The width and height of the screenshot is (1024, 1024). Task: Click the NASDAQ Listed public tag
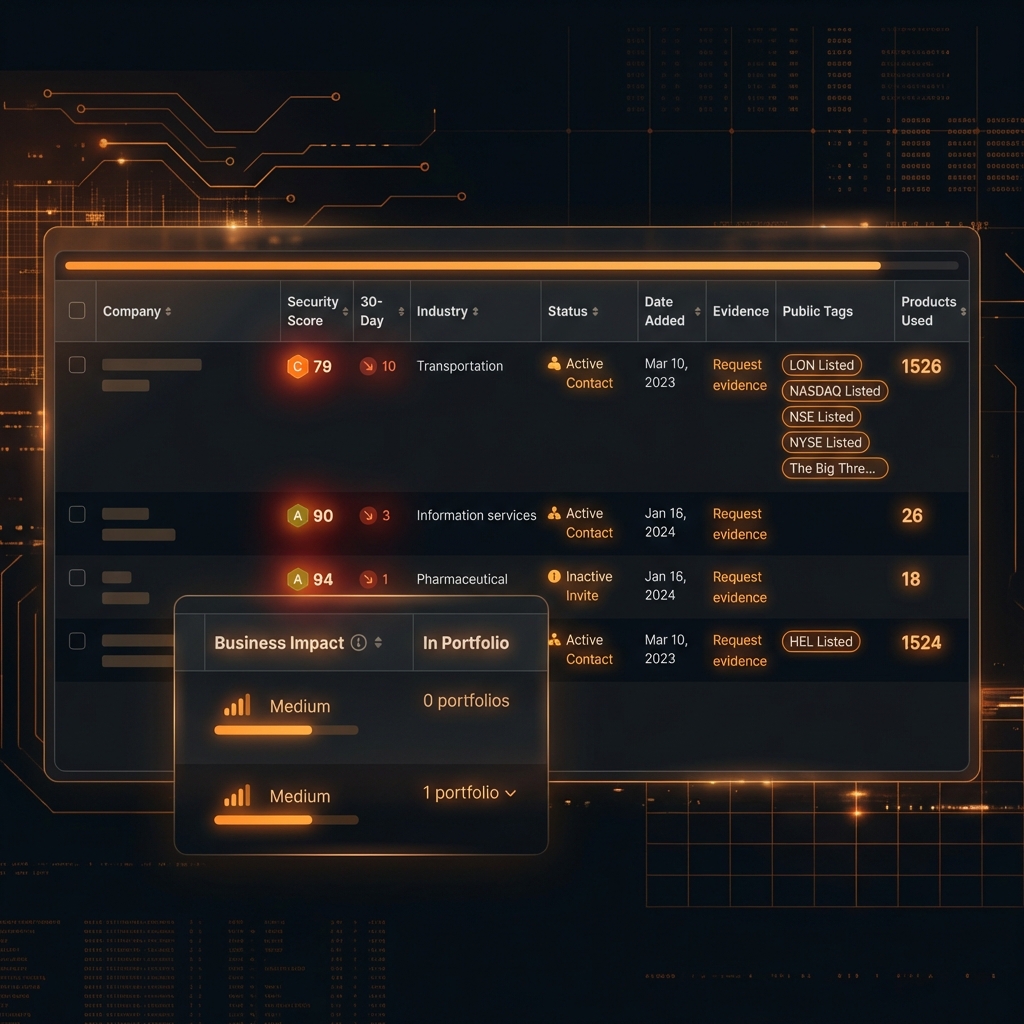tap(834, 391)
